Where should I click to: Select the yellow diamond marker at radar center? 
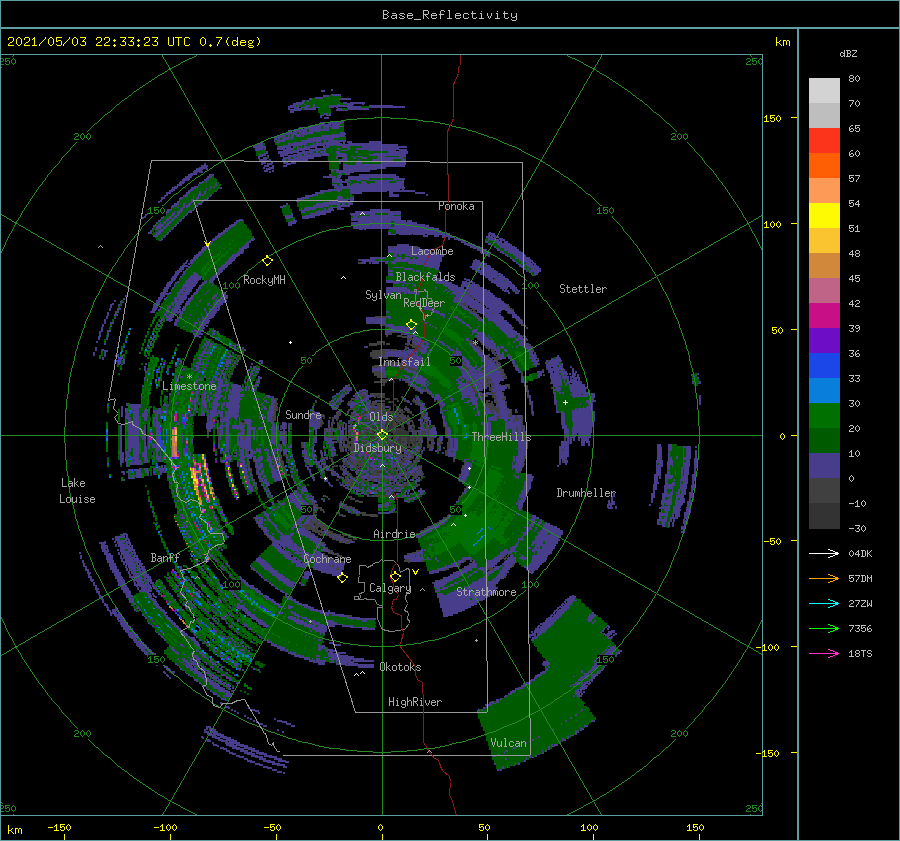[382, 435]
